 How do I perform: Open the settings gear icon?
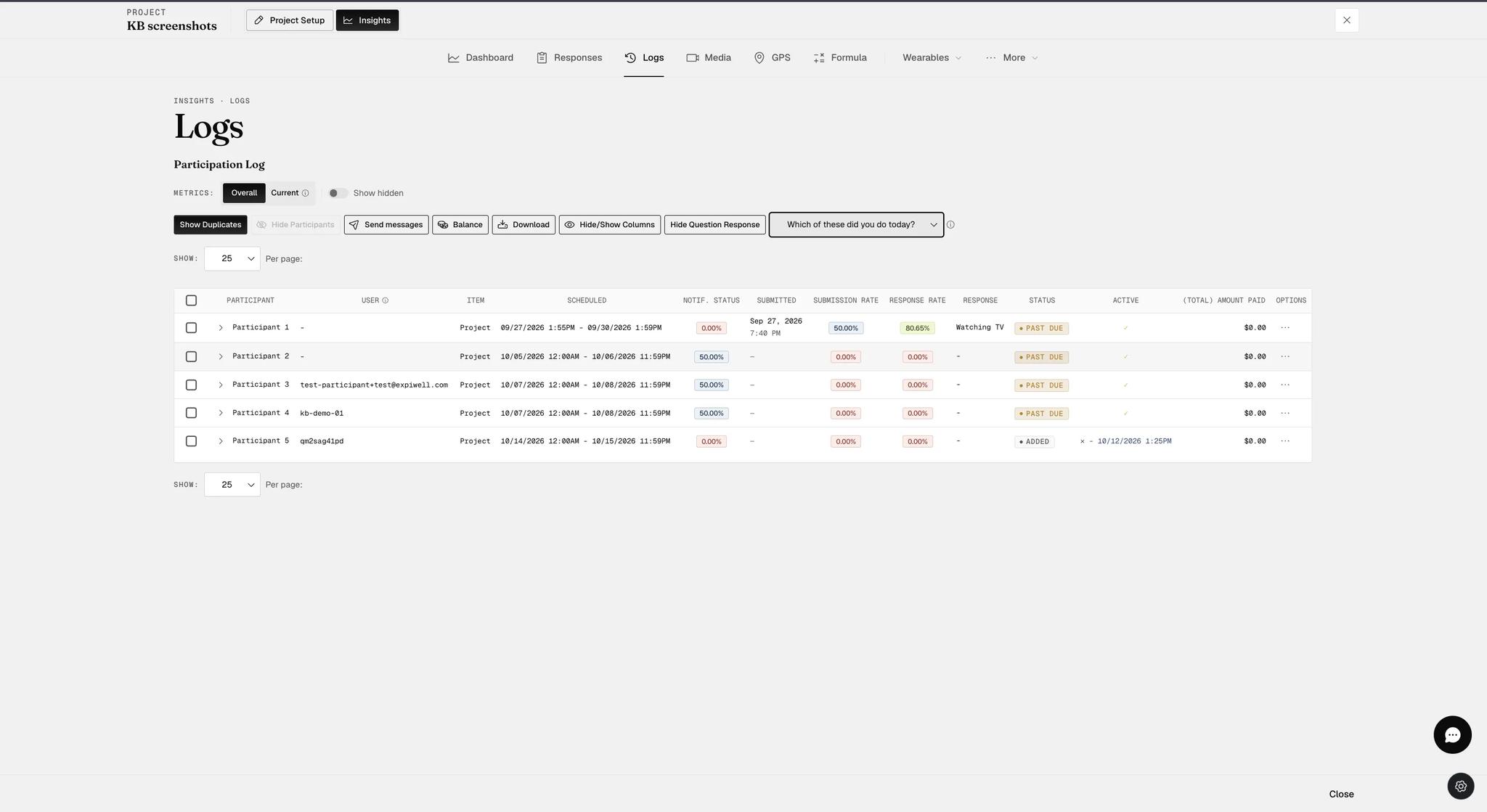[1461, 787]
